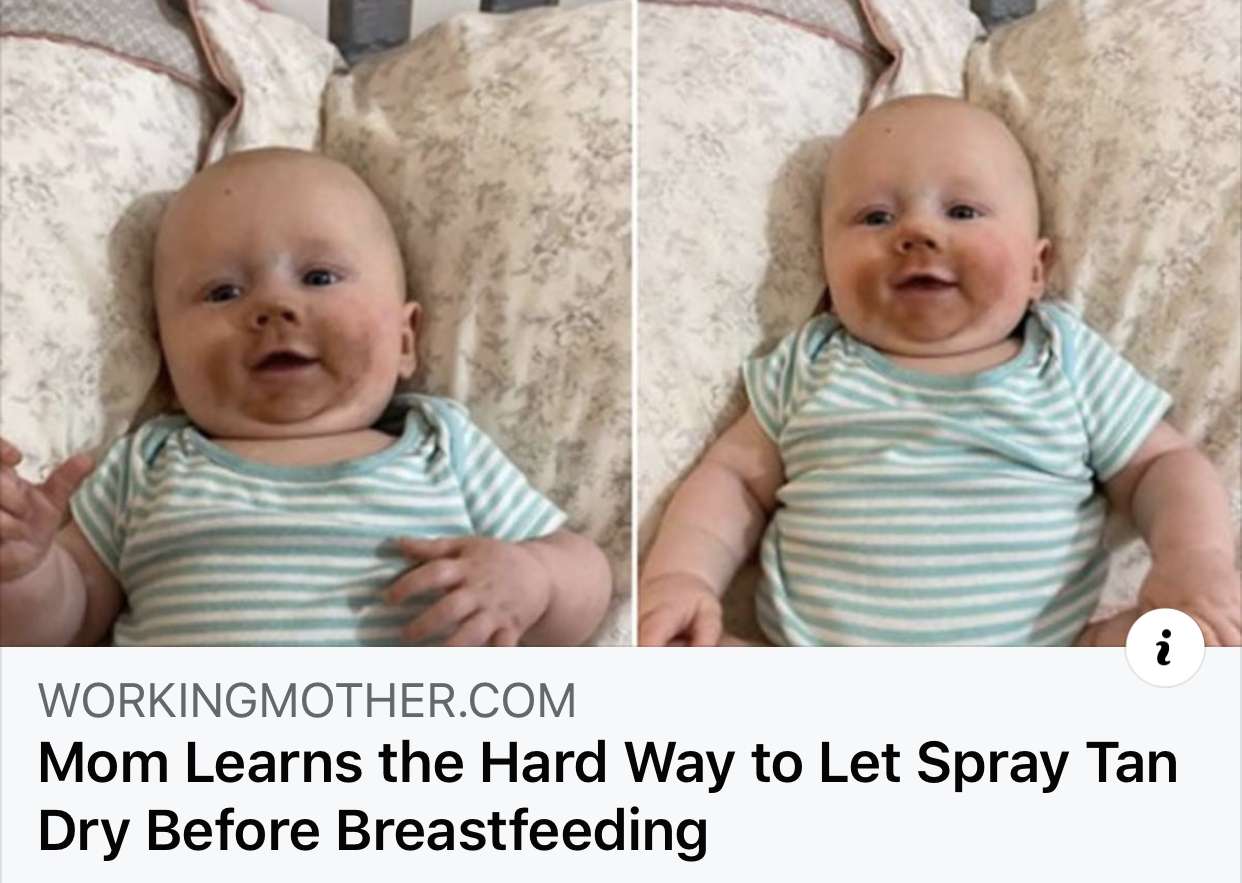The image size is (1242, 883).
Task: Click the WORKINGMOTHER.COM source label
Action: (x=307, y=701)
